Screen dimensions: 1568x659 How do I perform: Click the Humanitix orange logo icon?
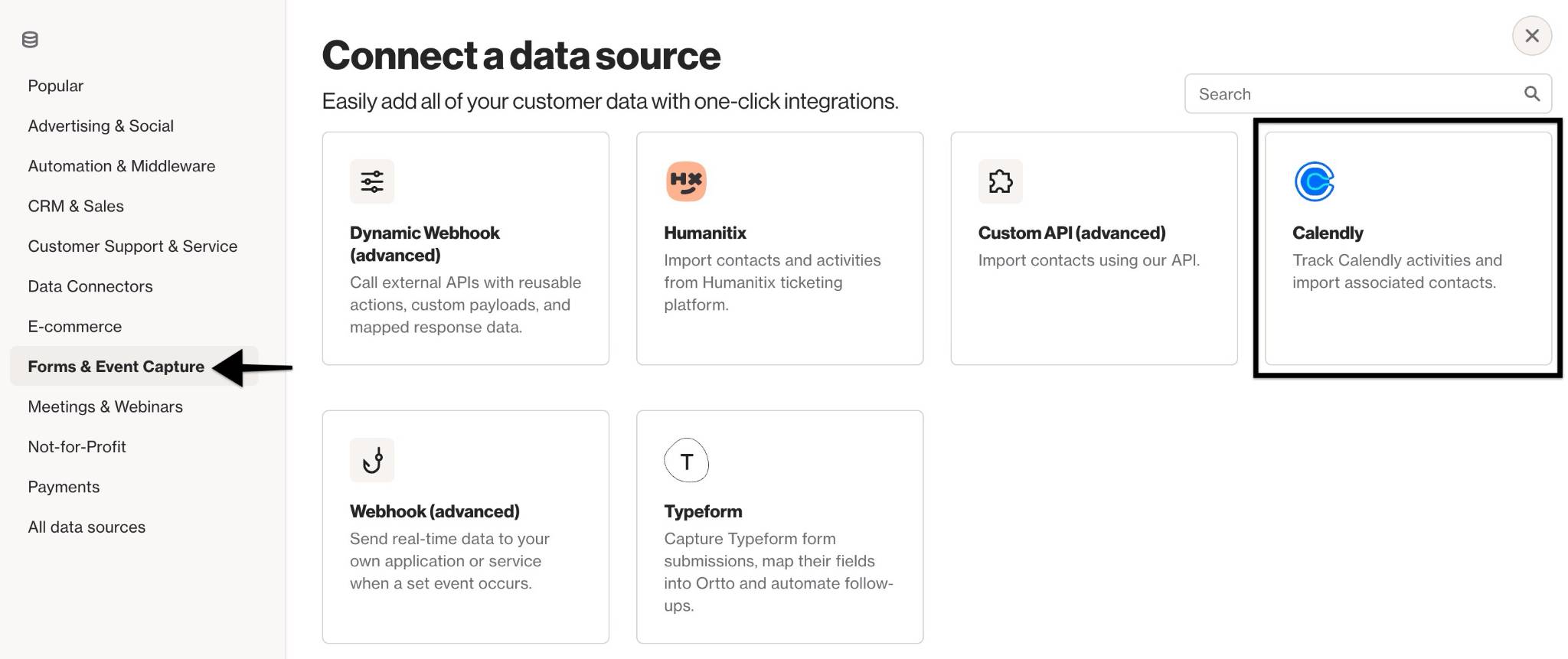(686, 181)
